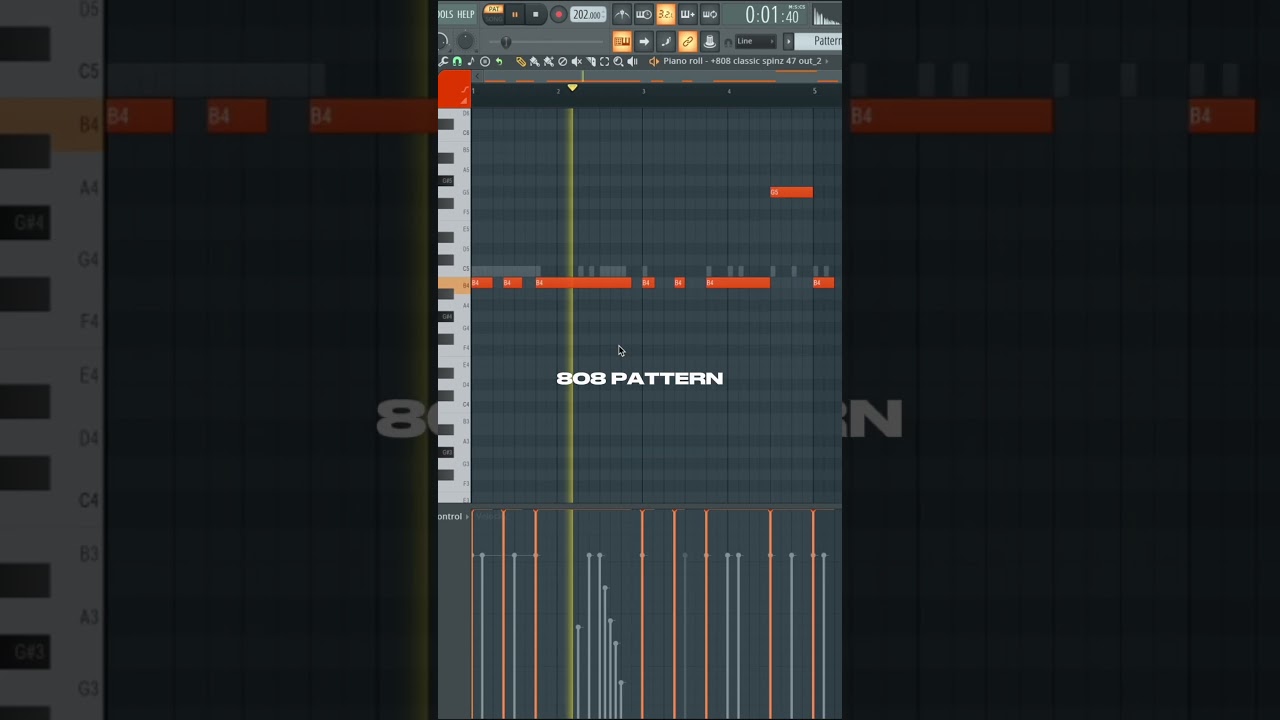Switch to PAT mode
The width and height of the screenshot is (1280, 720).
(x=494, y=9)
